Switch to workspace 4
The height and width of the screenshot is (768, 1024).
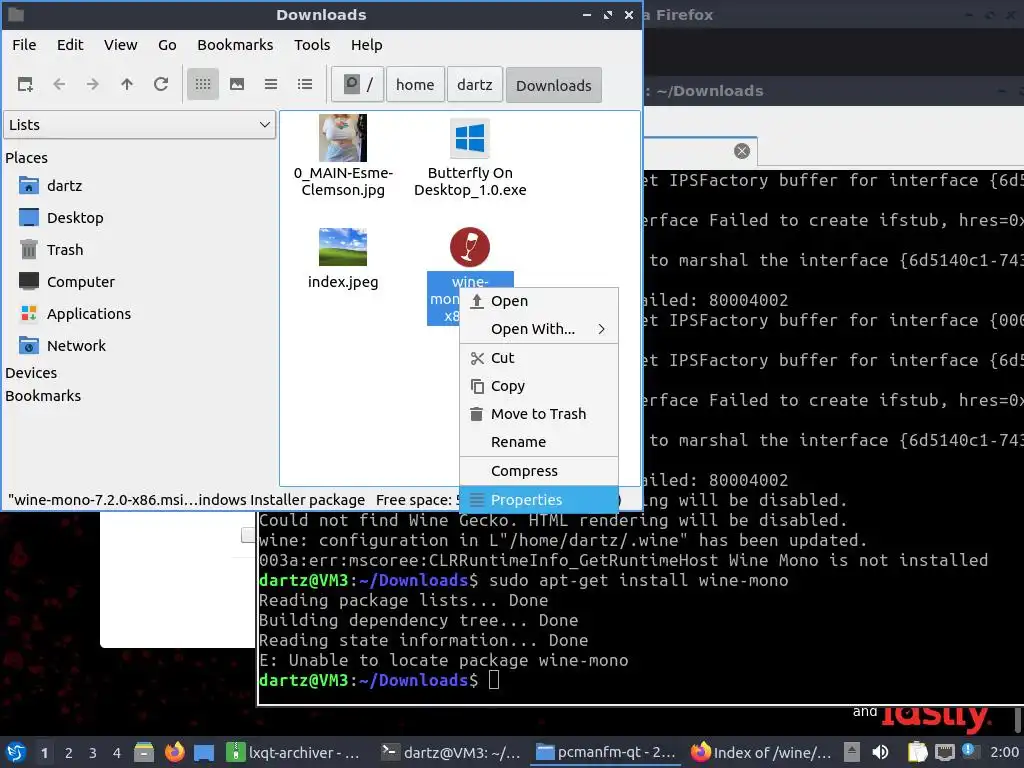117,753
